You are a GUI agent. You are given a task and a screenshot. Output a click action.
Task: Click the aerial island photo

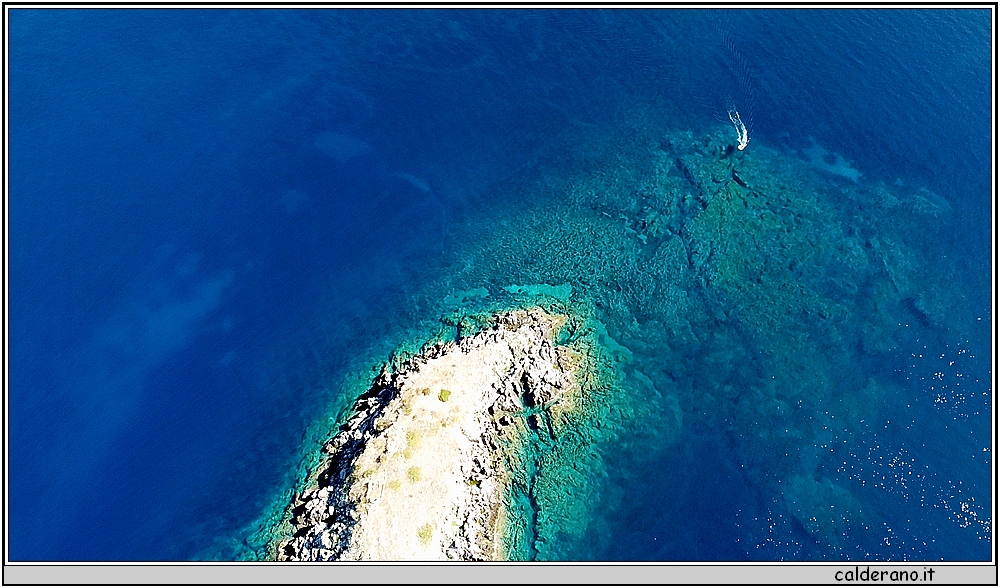point(499,285)
